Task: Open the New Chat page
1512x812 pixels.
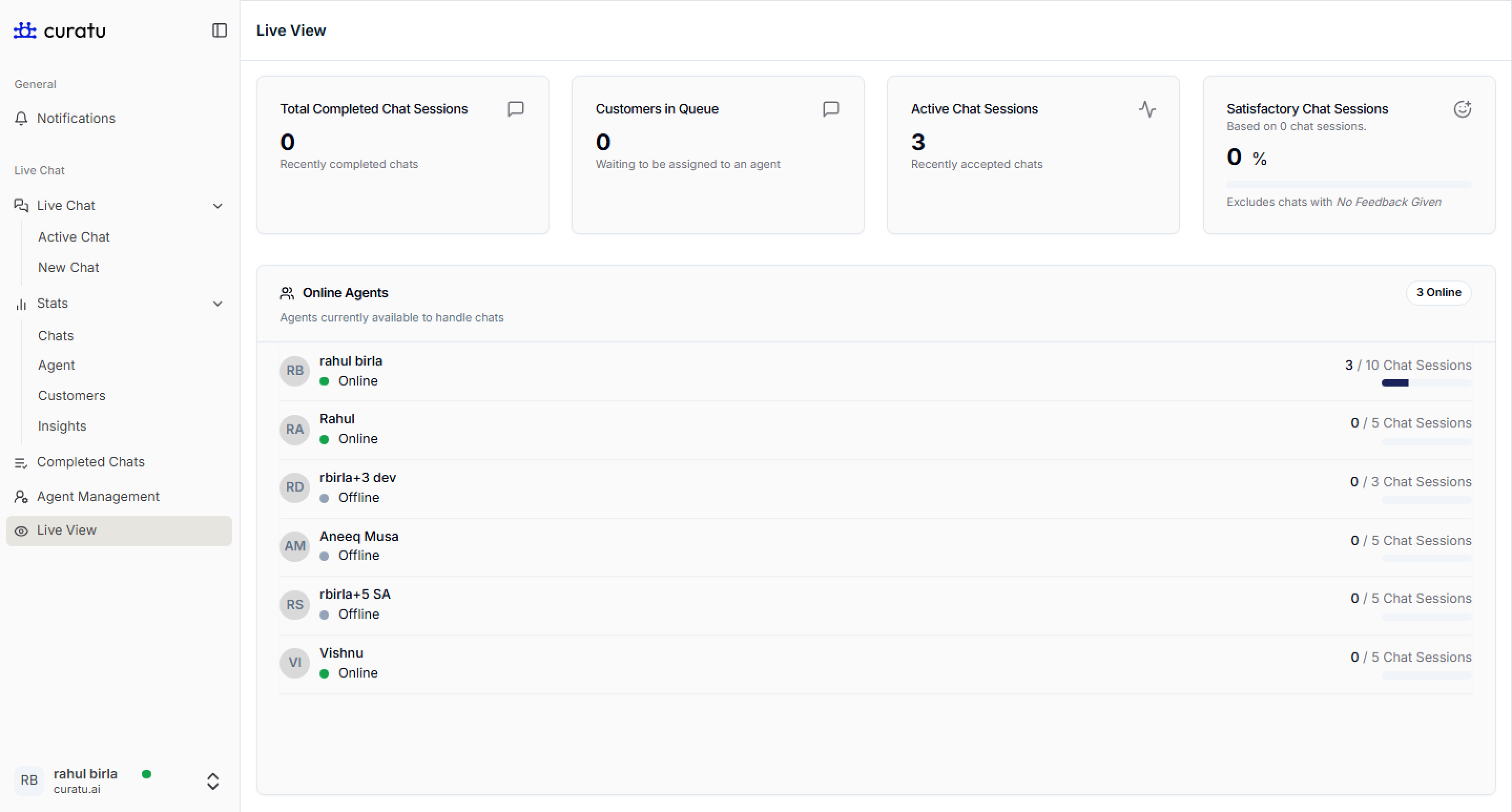Action: [x=69, y=267]
